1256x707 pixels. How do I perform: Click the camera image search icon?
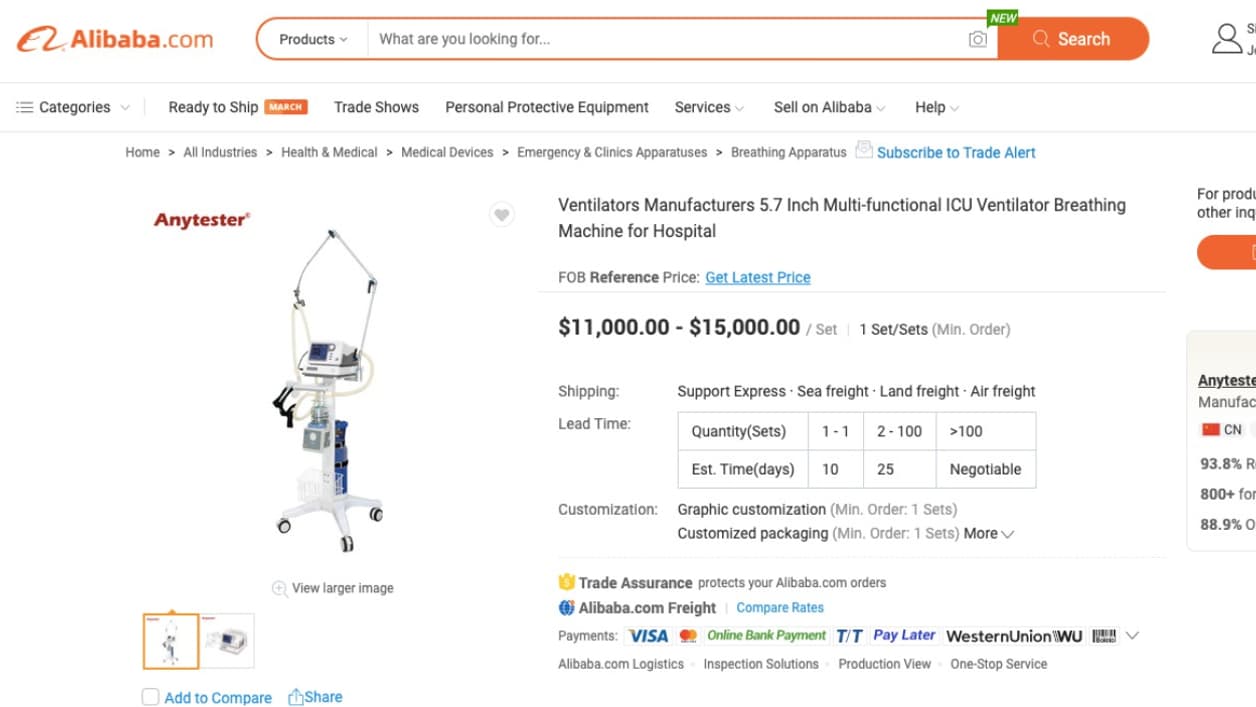pyautogui.click(x=977, y=39)
